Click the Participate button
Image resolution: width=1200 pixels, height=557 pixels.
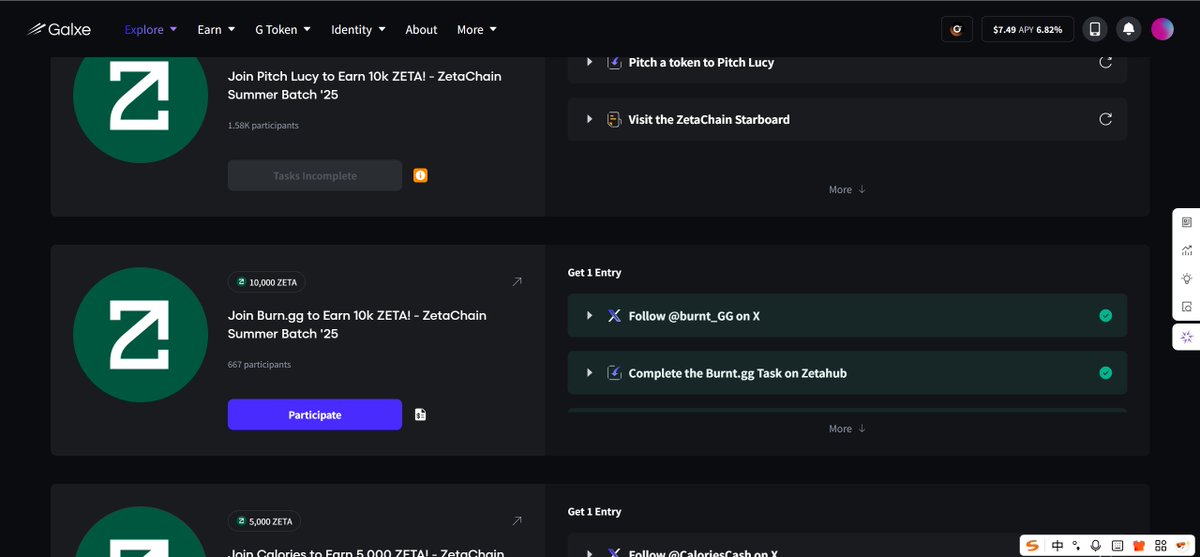tap(315, 414)
